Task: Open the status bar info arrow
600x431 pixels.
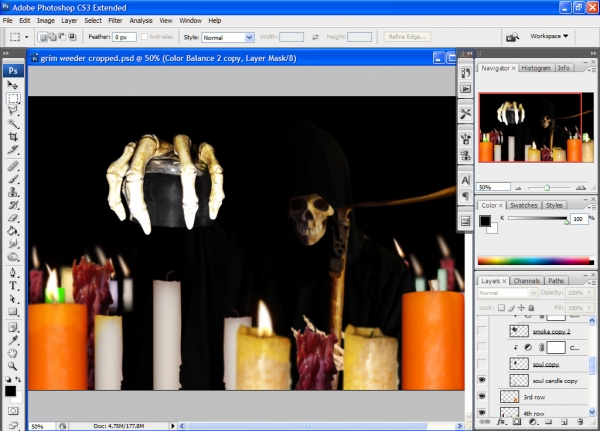Action: (x=173, y=426)
